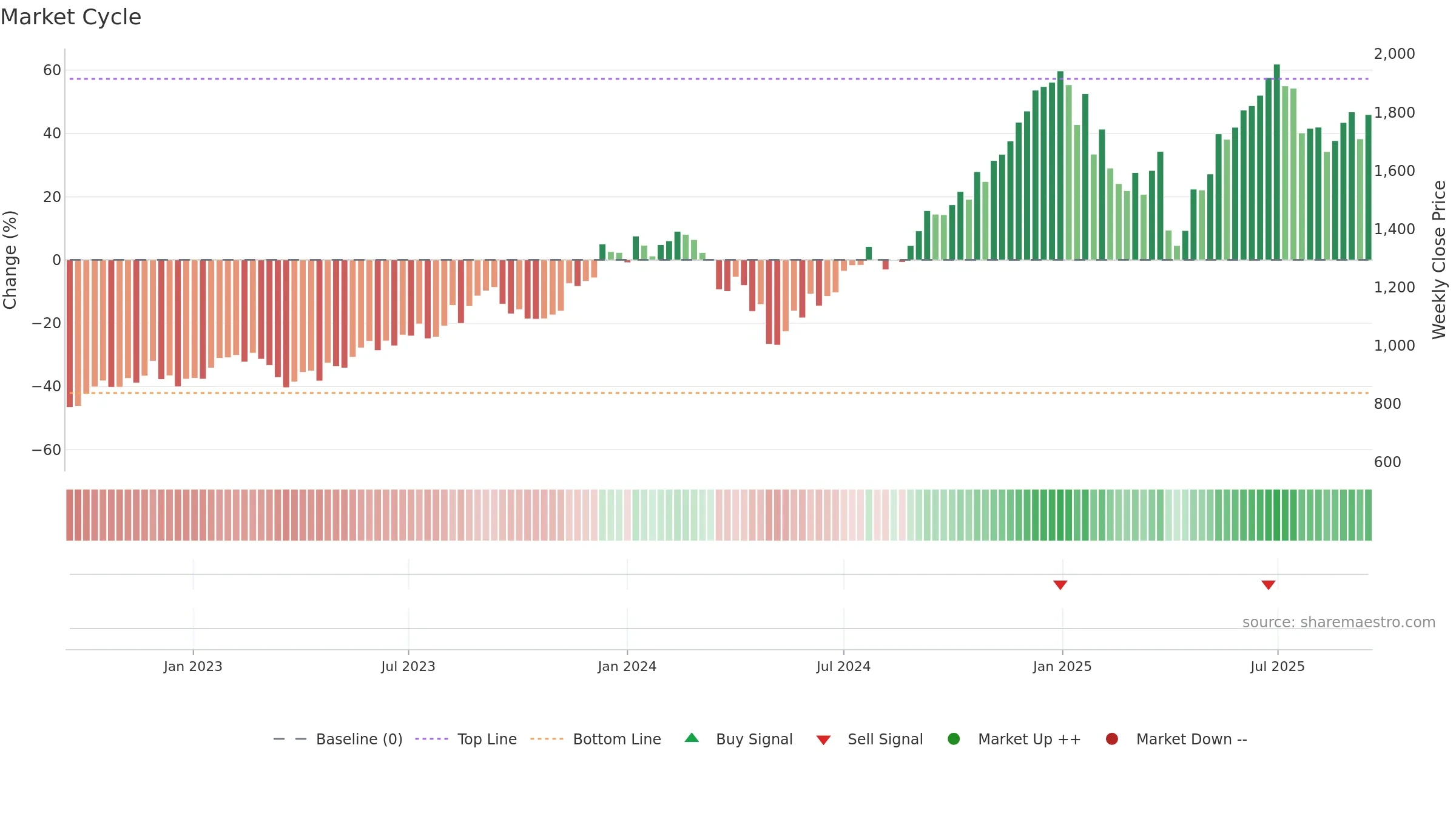Viewport: 1456px width, 819px height.
Task: Click the 60 change axis value
Action: click(x=52, y=70)
